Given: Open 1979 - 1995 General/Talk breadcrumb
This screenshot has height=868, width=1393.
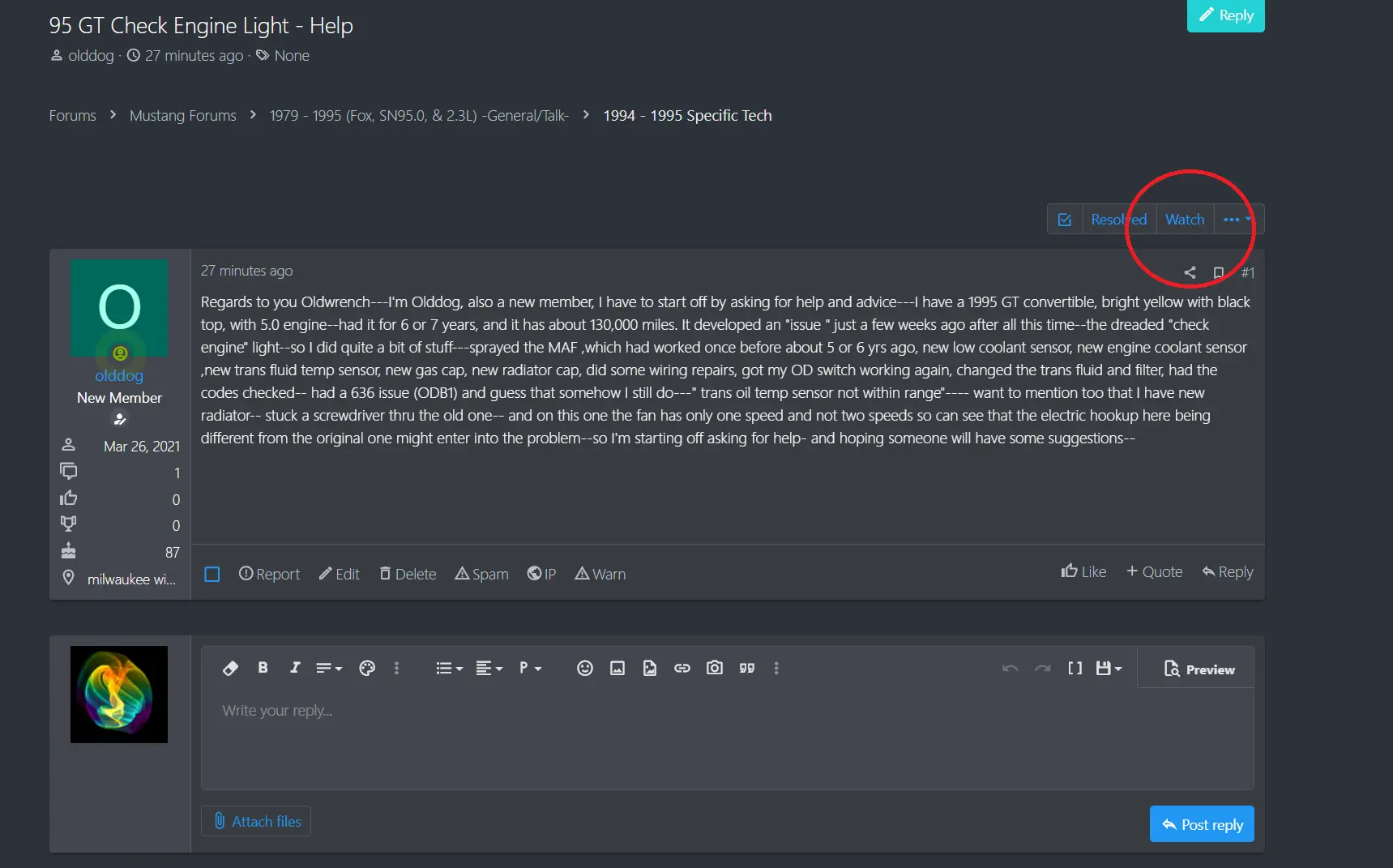Looking at the screenshot, I should tap(419, 115).
